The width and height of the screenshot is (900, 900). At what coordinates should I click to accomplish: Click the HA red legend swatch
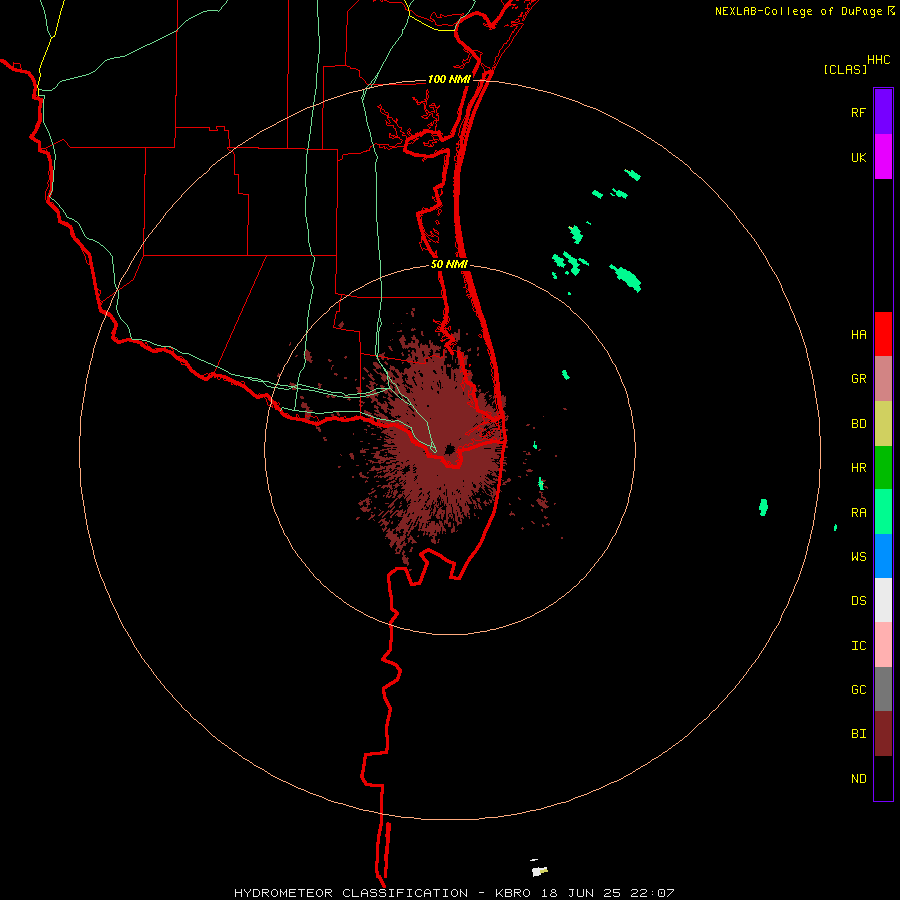(883, 334)
